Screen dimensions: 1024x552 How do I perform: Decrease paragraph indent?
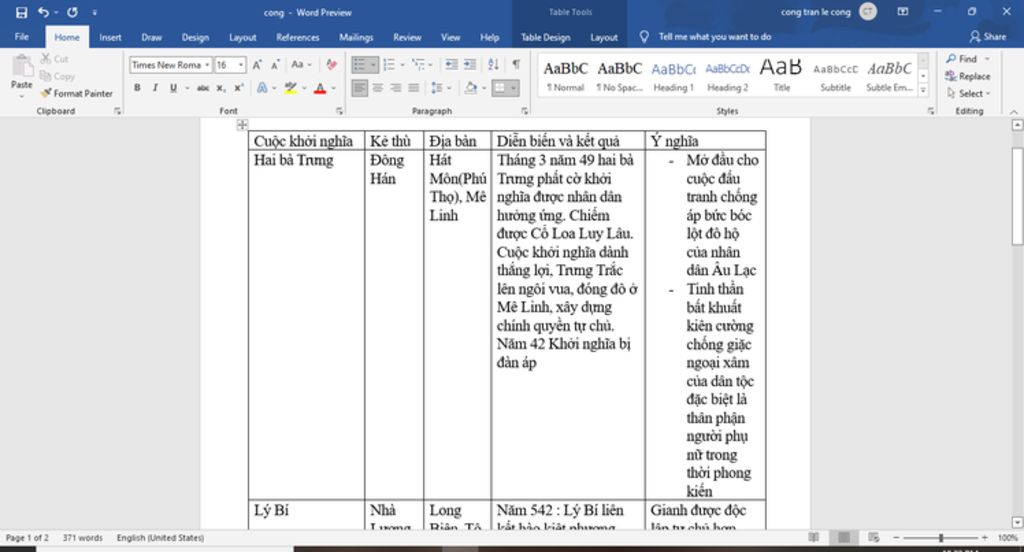coord(451,64)
